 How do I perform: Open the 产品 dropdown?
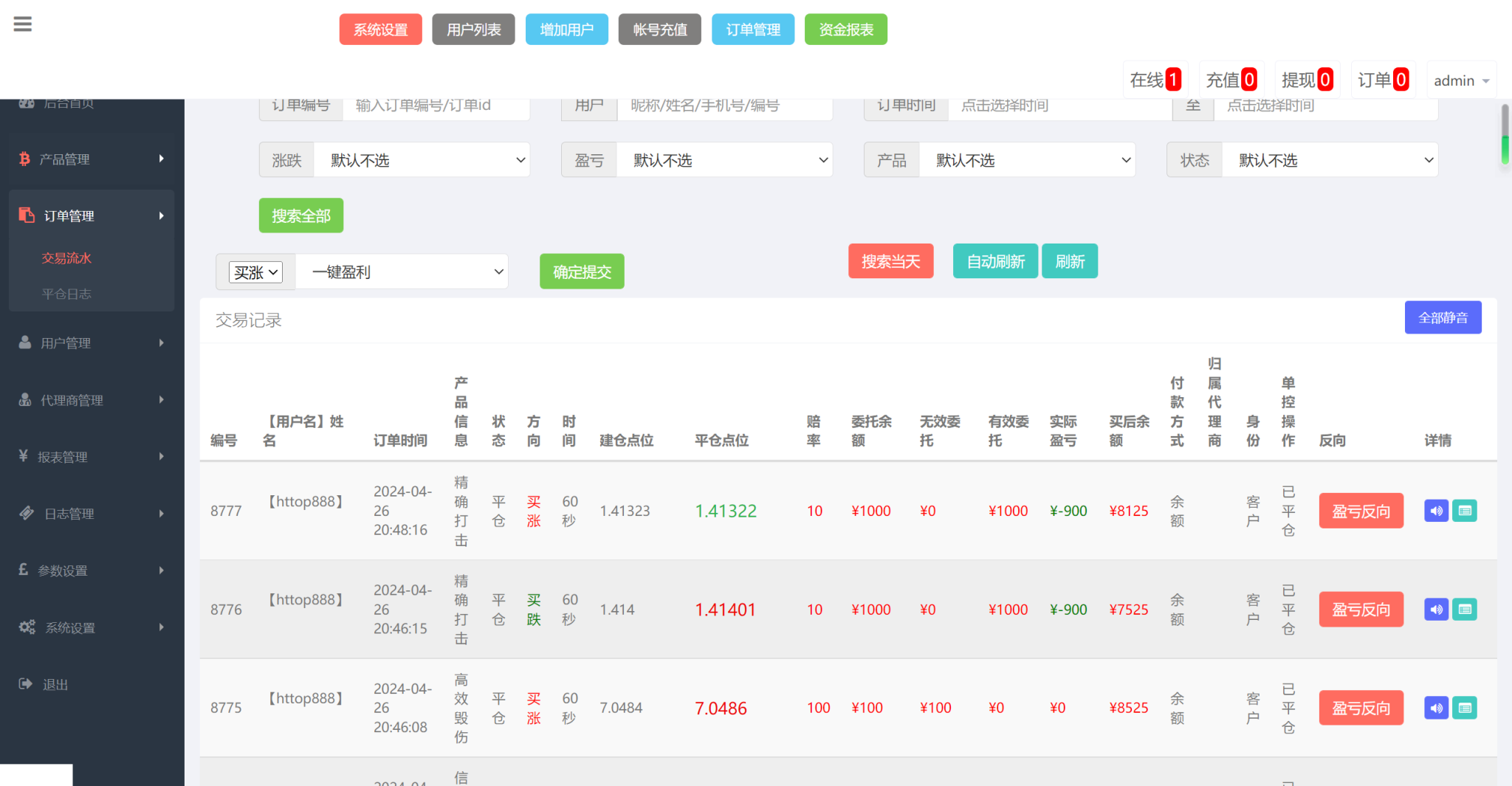[1027, 160]
